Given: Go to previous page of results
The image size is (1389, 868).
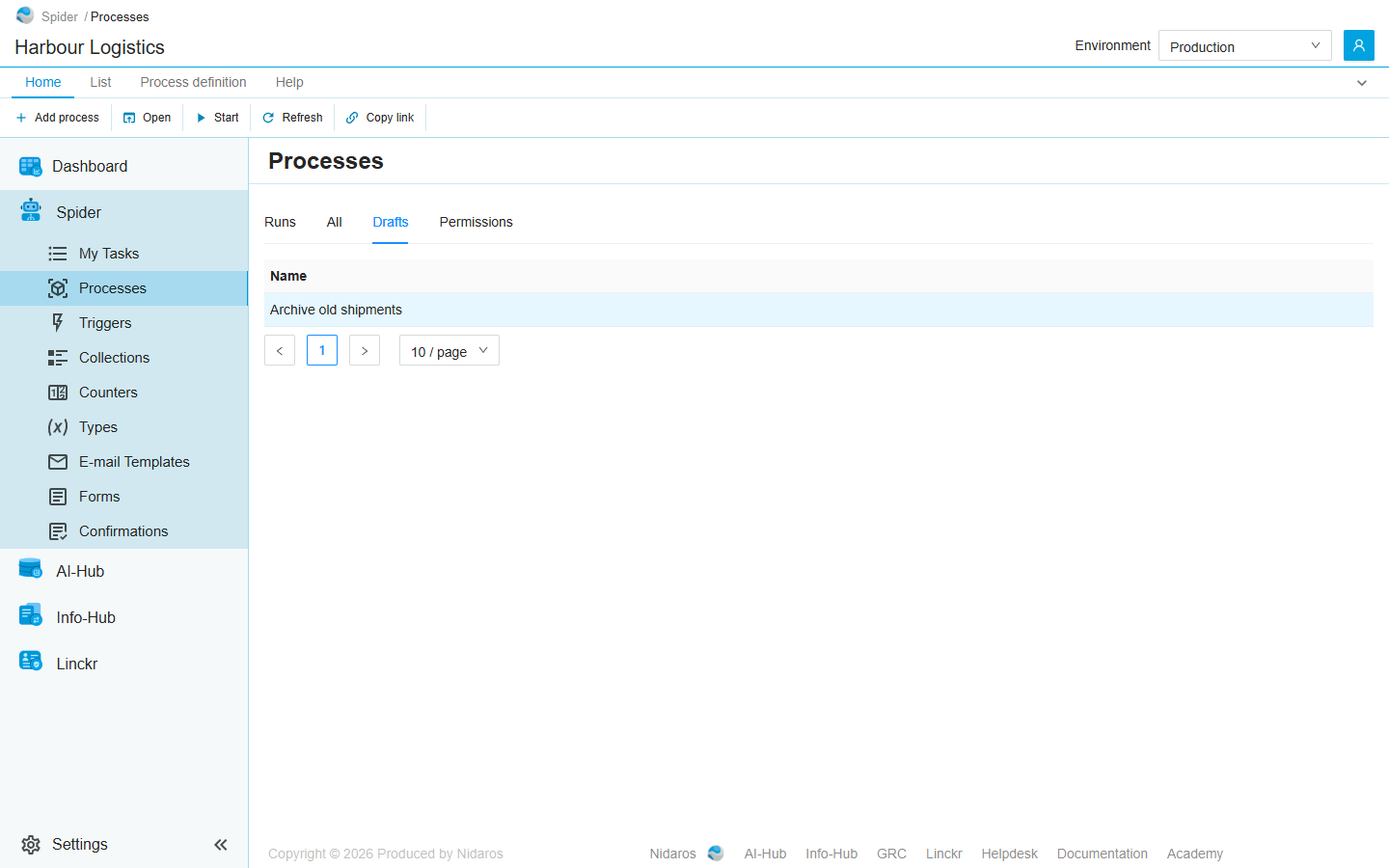Looking at the screenshot, I should (x=280, y=350).
